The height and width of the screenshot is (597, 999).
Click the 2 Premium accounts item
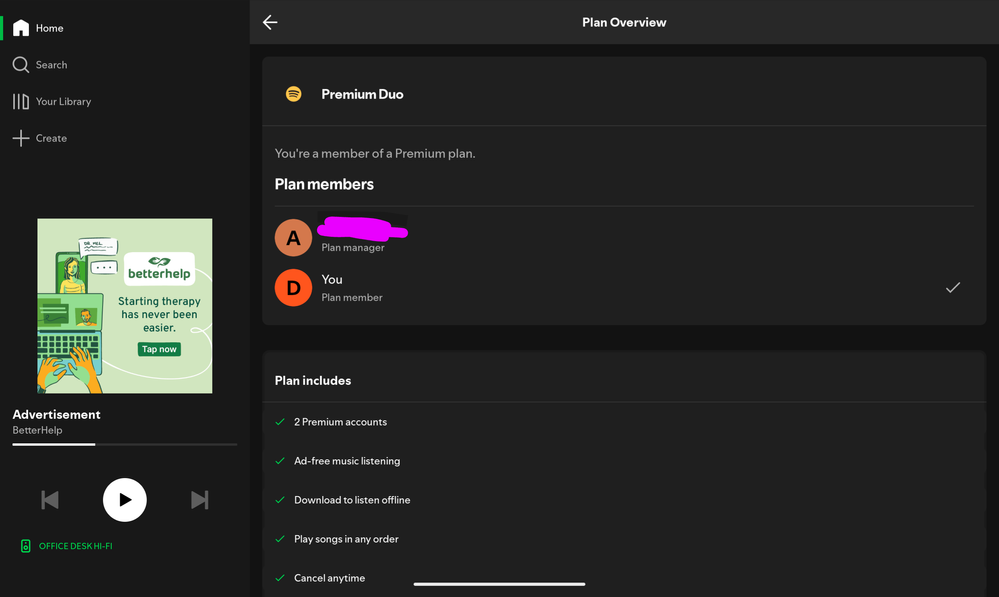click(341, 422)
